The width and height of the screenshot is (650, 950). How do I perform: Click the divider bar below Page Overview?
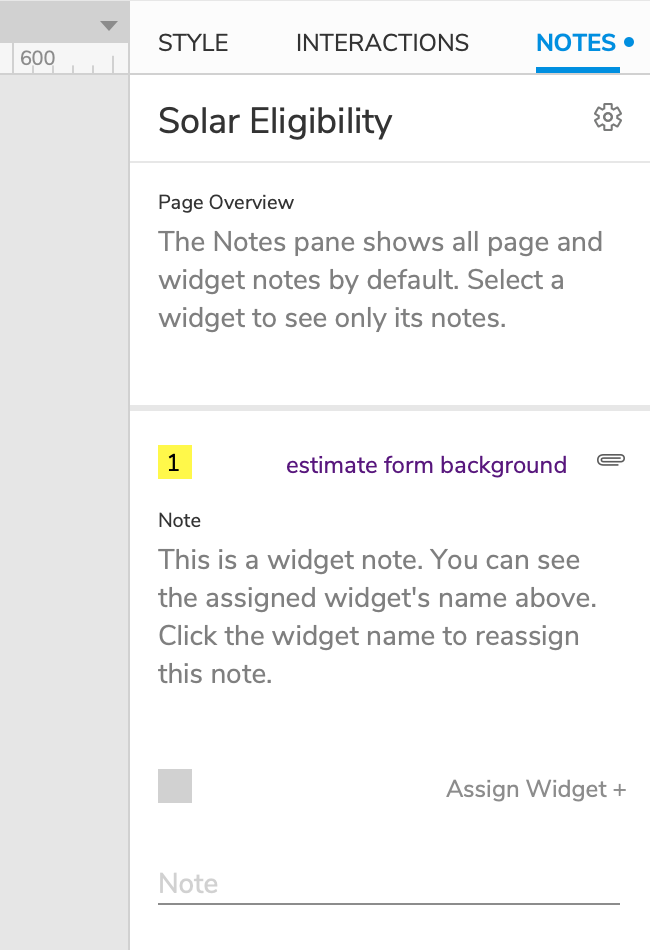(x=390, y=407)
